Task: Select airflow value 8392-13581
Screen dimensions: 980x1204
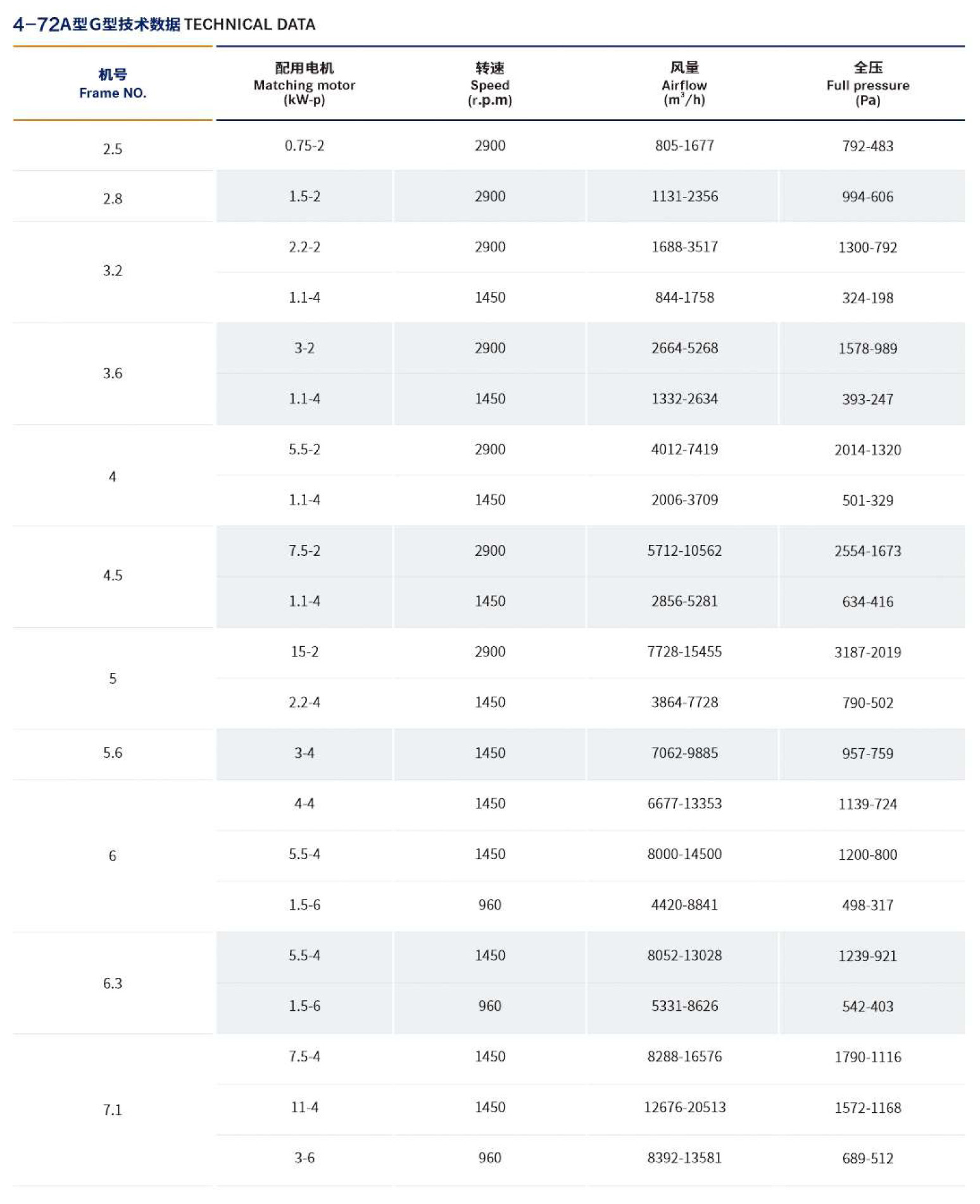Action: (684, 1158)
